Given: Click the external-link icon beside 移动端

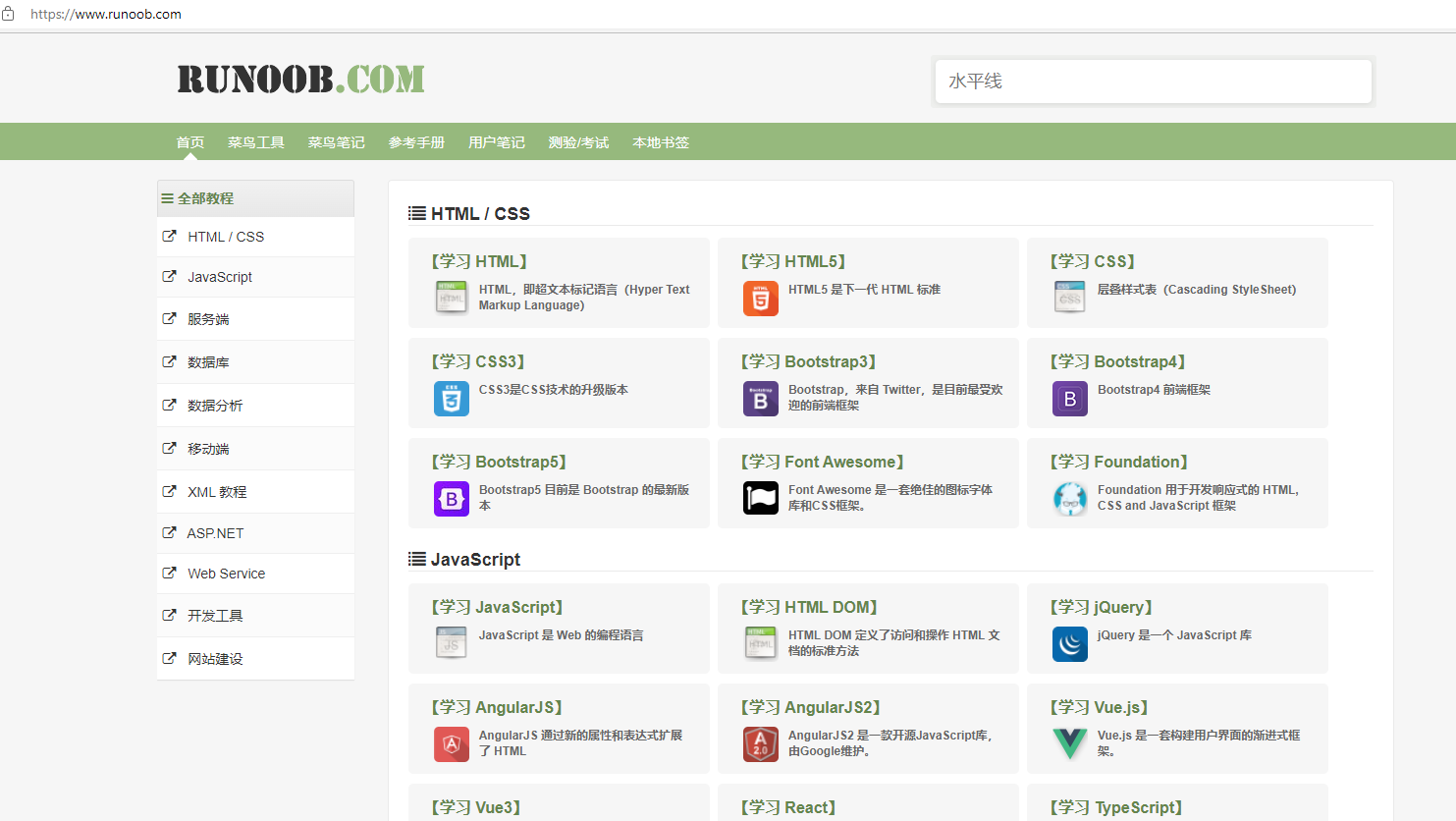Looking at the screenshot, I should tap(169, 448).
